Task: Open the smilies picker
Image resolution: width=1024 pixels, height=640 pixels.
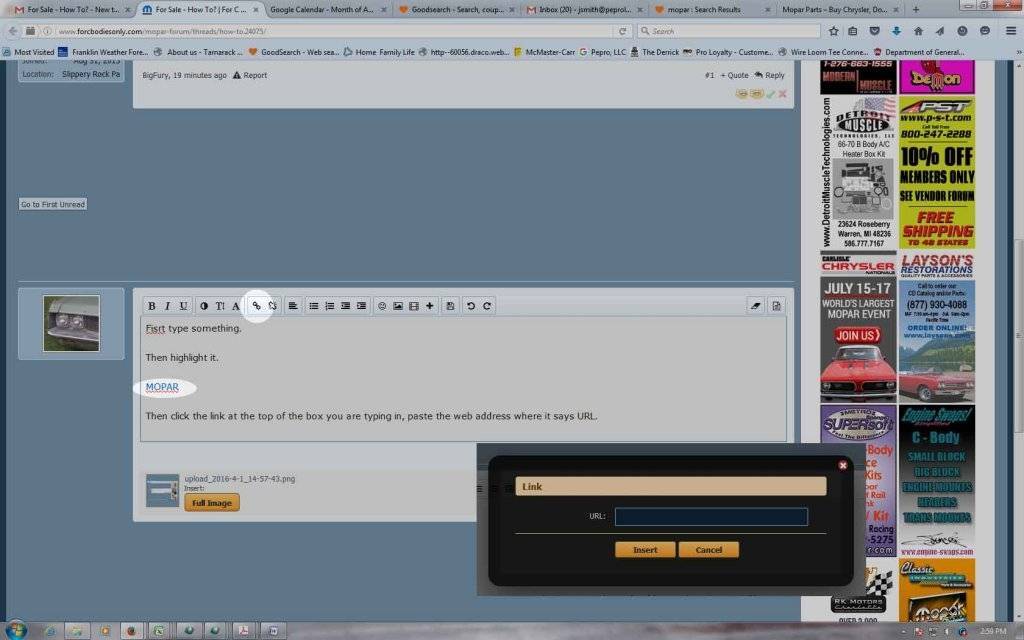Action: [x=381, y=306]
